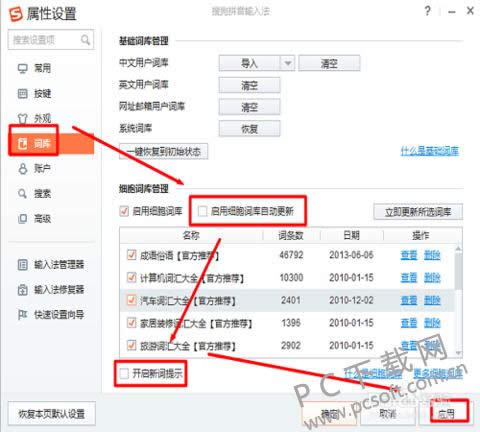Click 清空 for 网址邮箱用户词库
Screen dimensions: 480x432
[x=249, y=107]
